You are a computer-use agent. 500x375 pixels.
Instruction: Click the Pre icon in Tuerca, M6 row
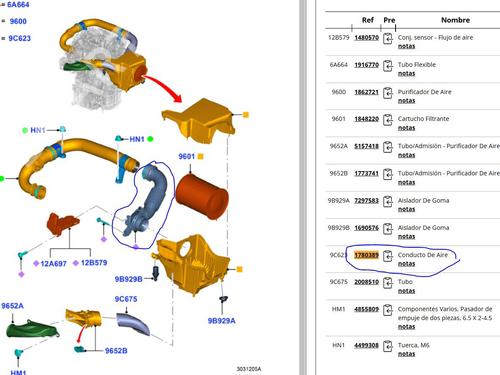click(x=388, y=346)
